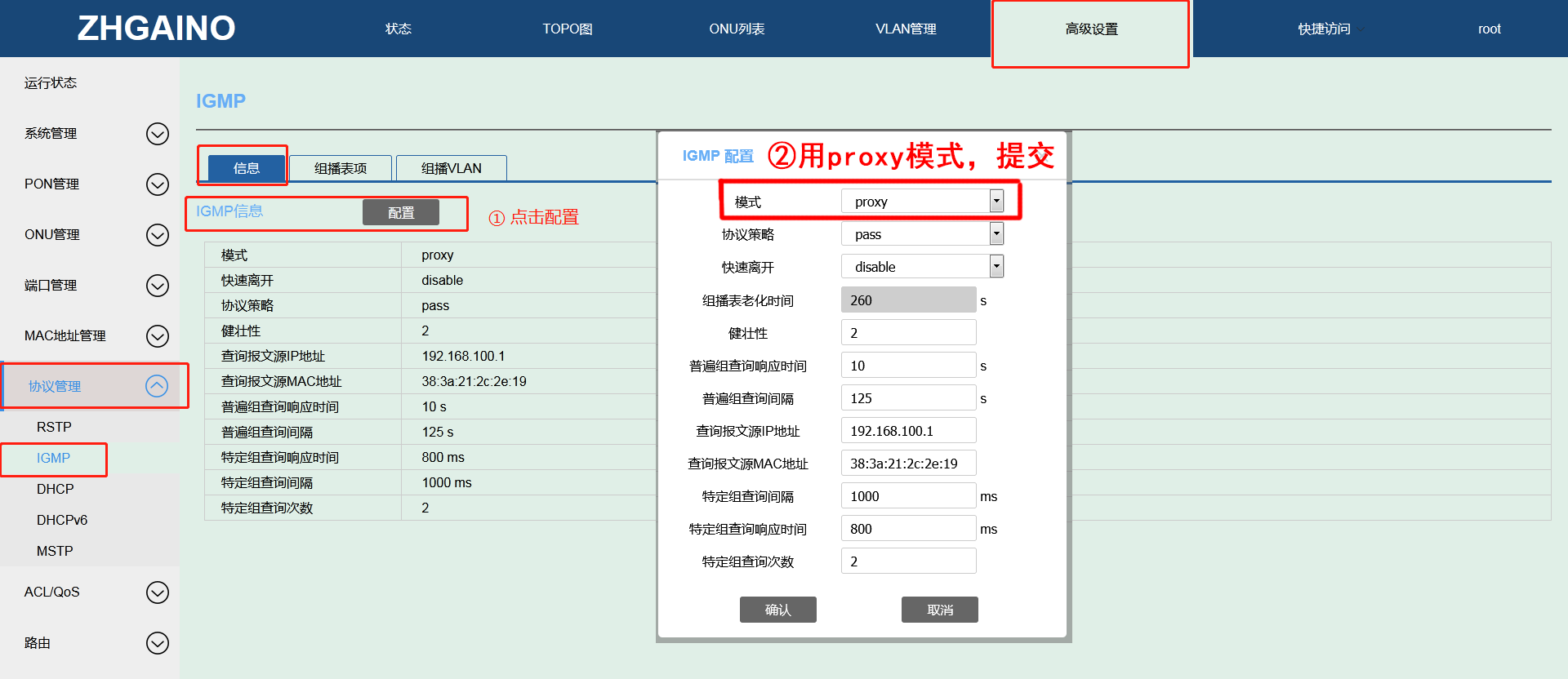The height and width of the screenshot is (679, 1568).
Task: Open the 快捷访问 menu
Action: (1324, 29)
